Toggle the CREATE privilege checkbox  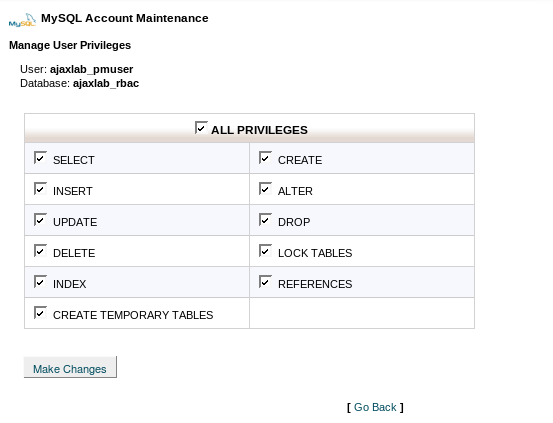[265, 158]
